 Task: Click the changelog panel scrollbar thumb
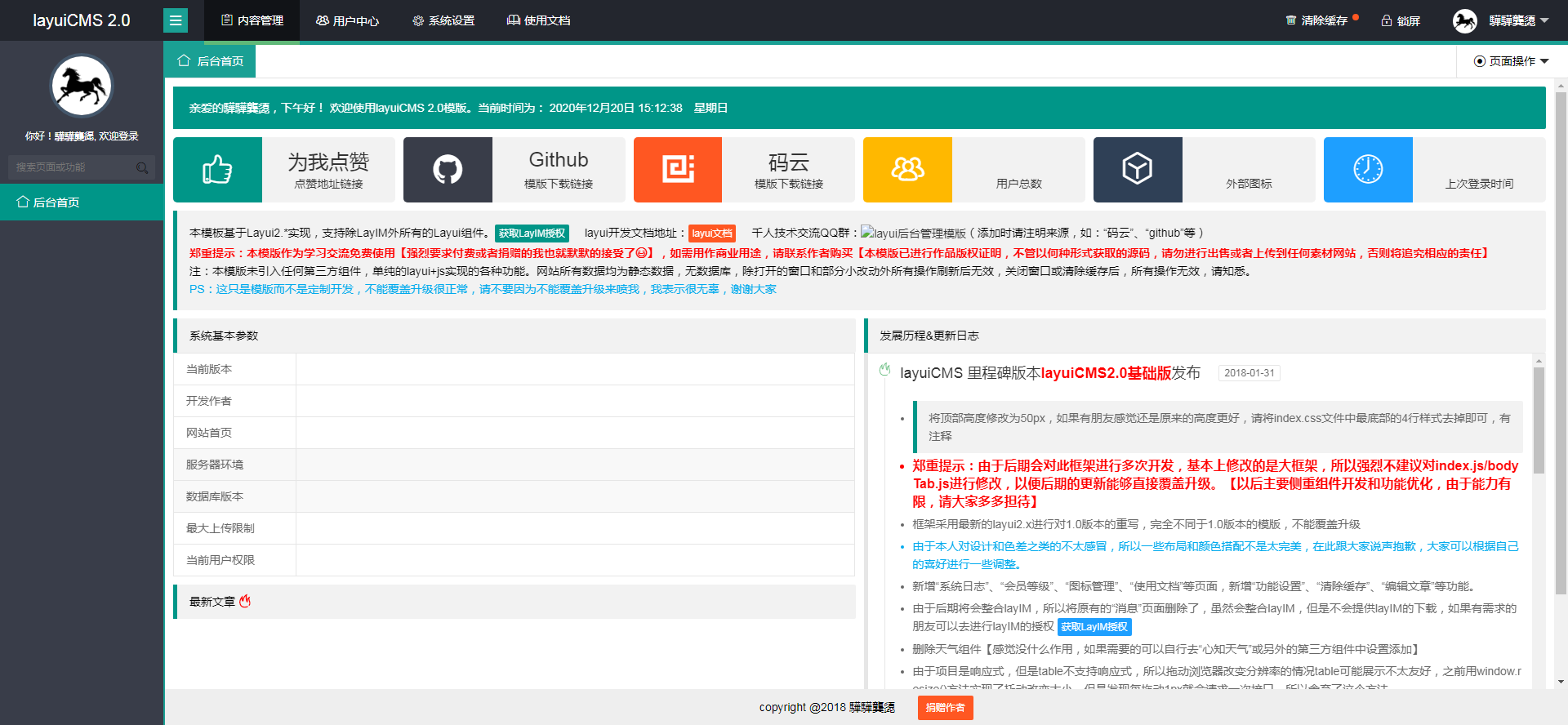[1539, 420]
